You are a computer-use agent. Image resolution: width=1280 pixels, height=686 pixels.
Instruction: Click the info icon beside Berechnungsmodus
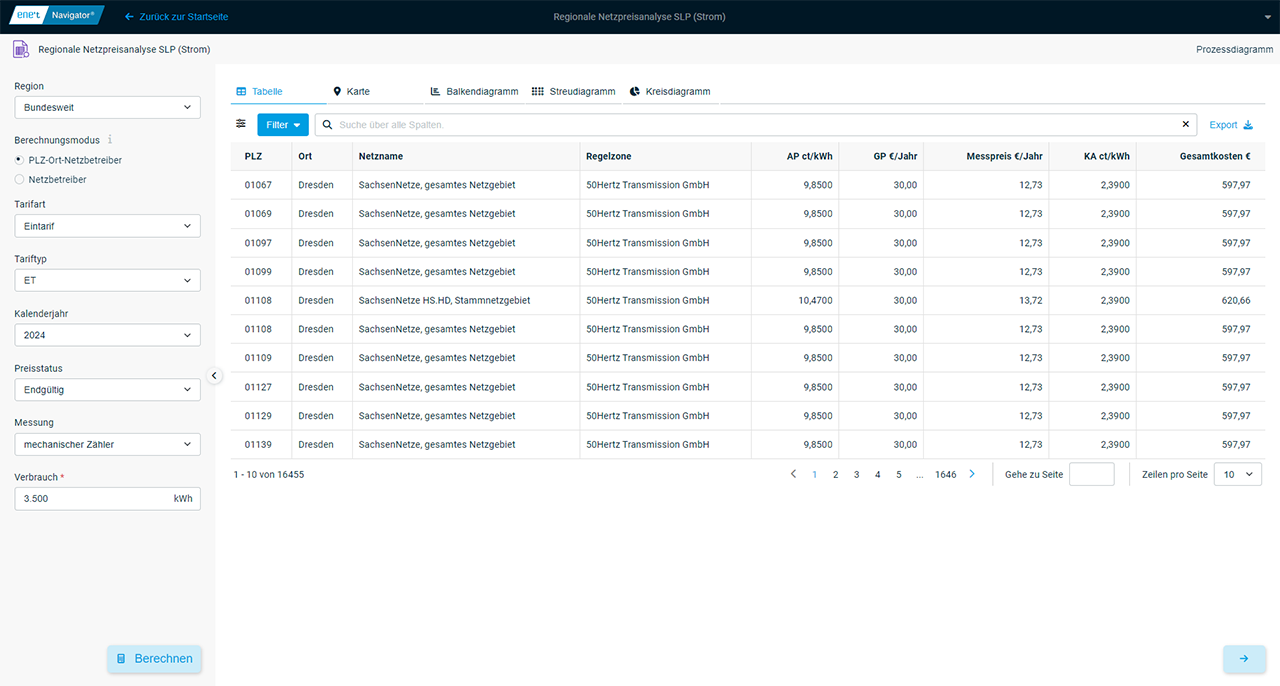tap(110, 140)
